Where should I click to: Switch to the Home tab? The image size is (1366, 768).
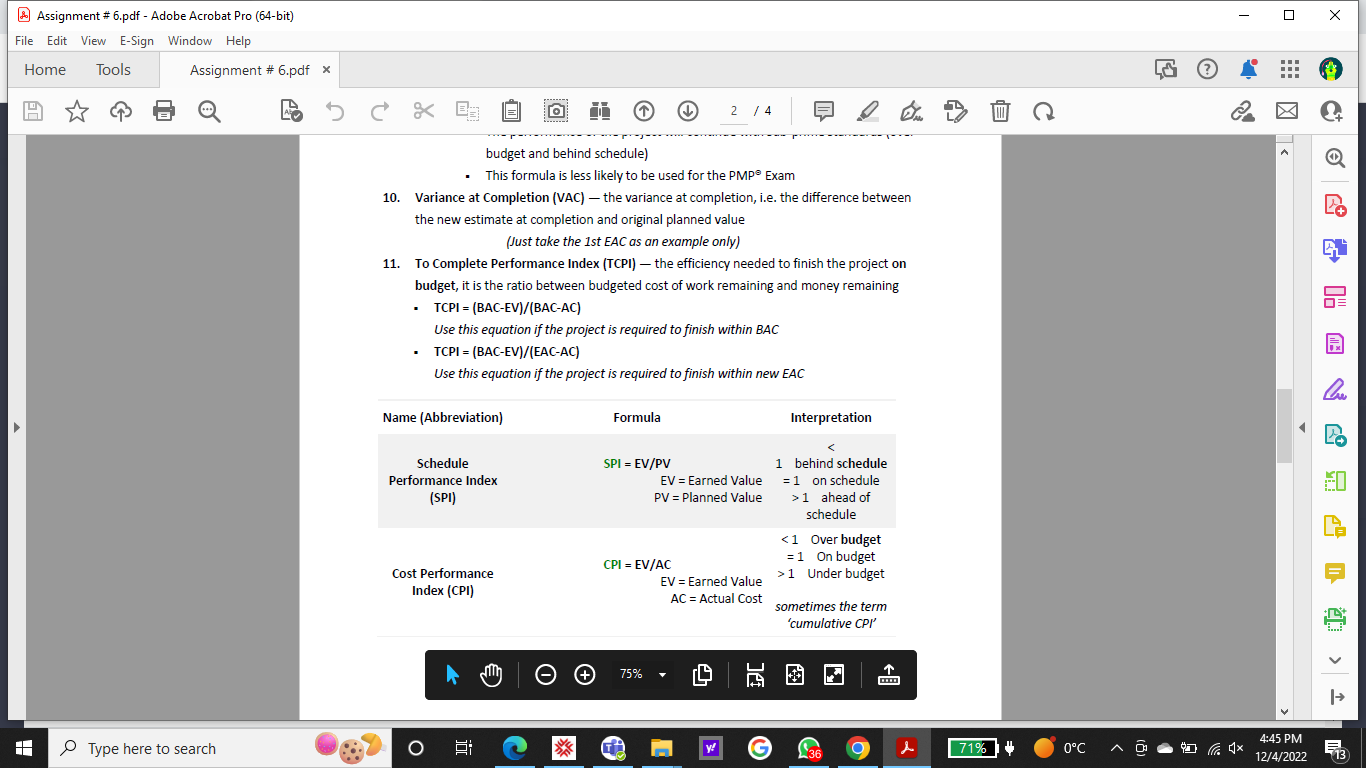pyautogui.click(x=45, y=70)
